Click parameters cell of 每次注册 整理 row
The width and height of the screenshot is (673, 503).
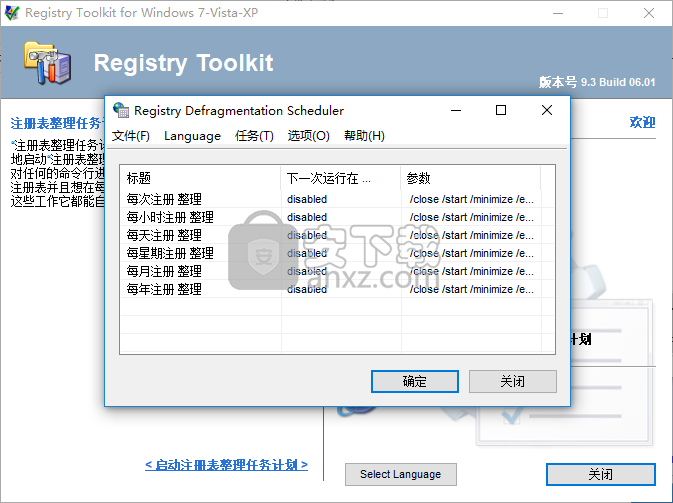click(x=471, y=199)
